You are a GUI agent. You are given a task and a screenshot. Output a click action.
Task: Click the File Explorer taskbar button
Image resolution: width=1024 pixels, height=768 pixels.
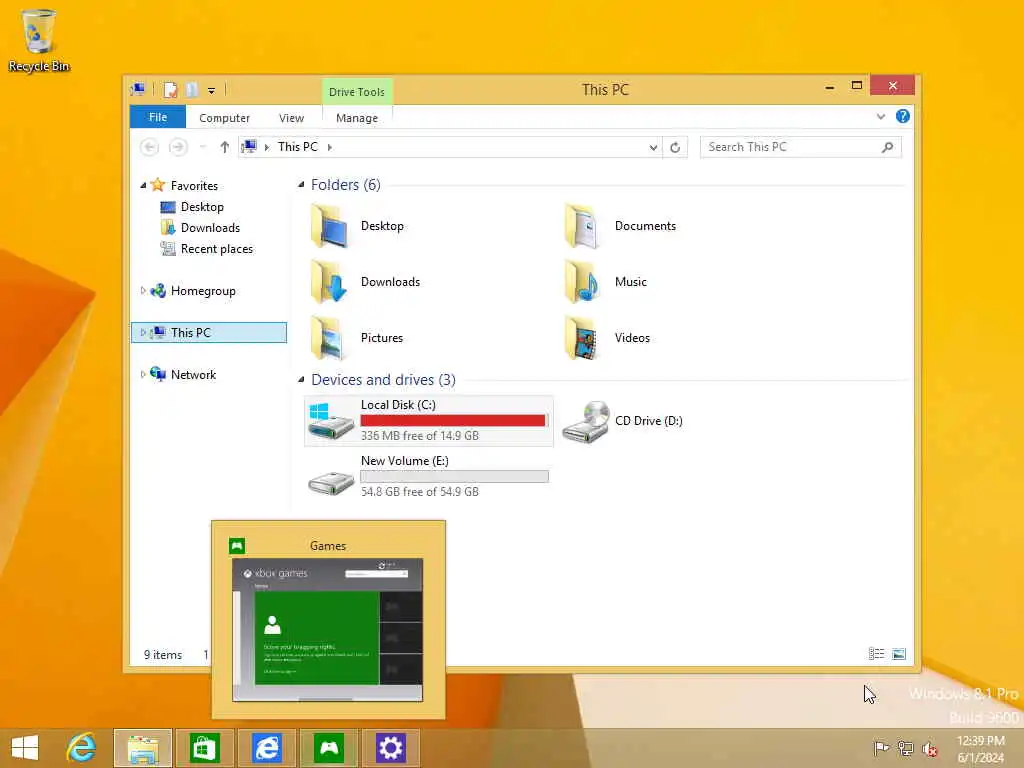coord(143,748)
